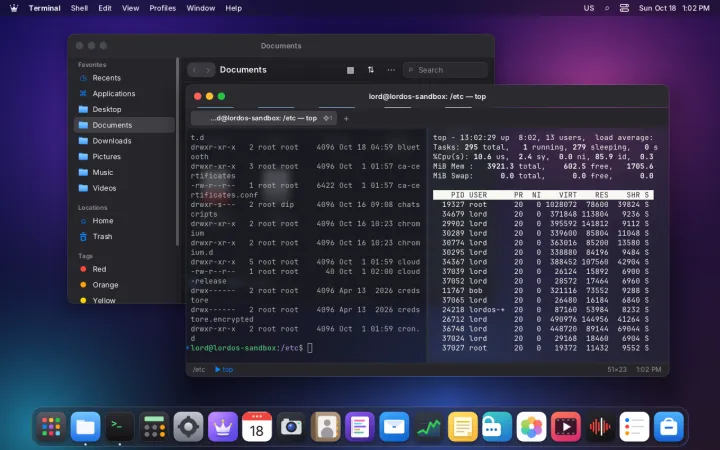Select Applications in Files sidebar
This screenshot has height=450, width=720.
[124, 94]
